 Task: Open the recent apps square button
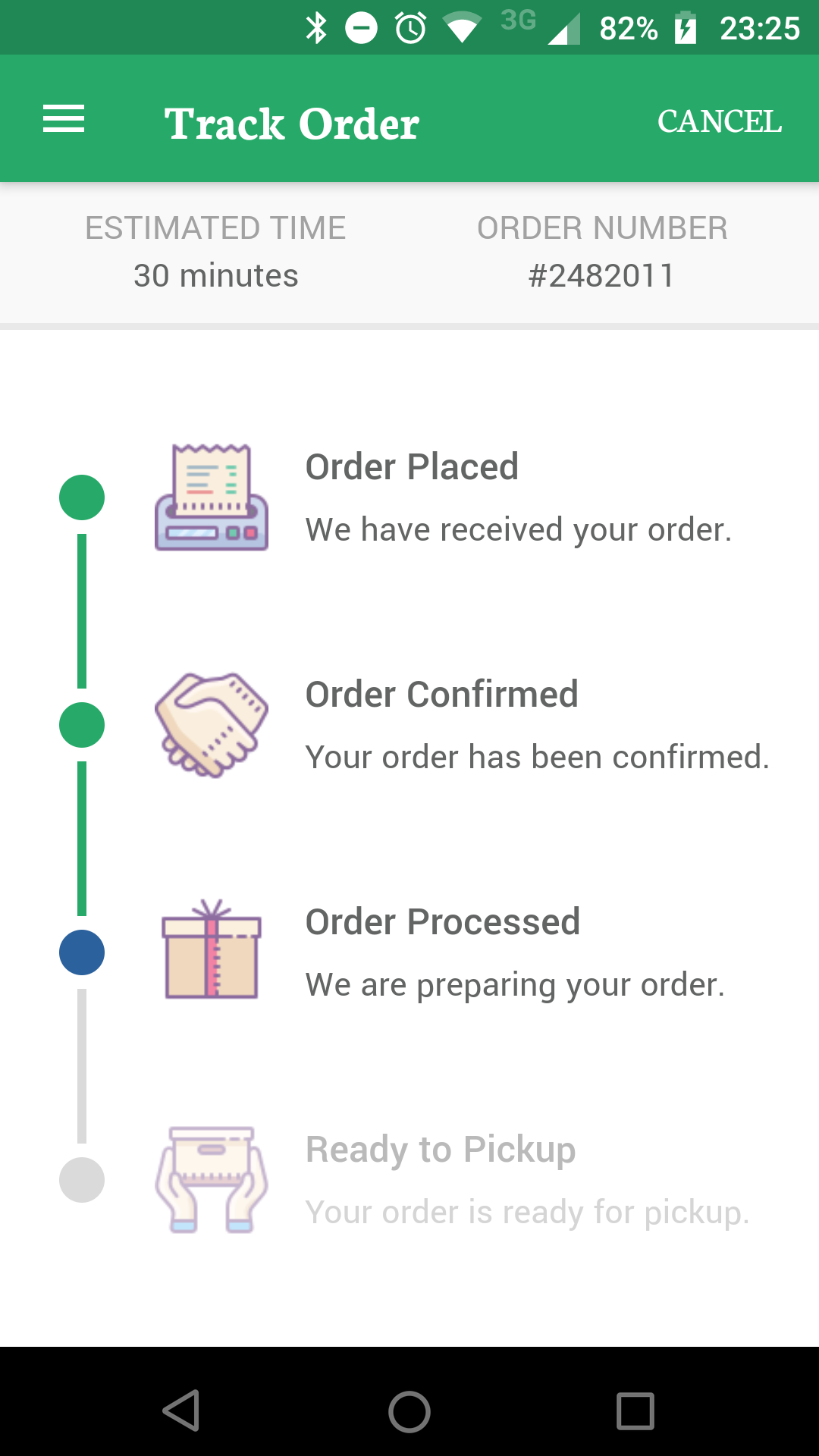635,1411
